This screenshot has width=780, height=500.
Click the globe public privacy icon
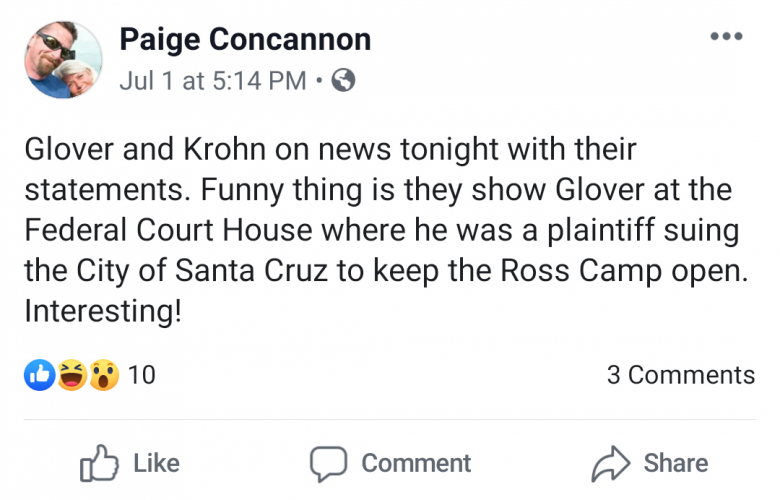343,81
